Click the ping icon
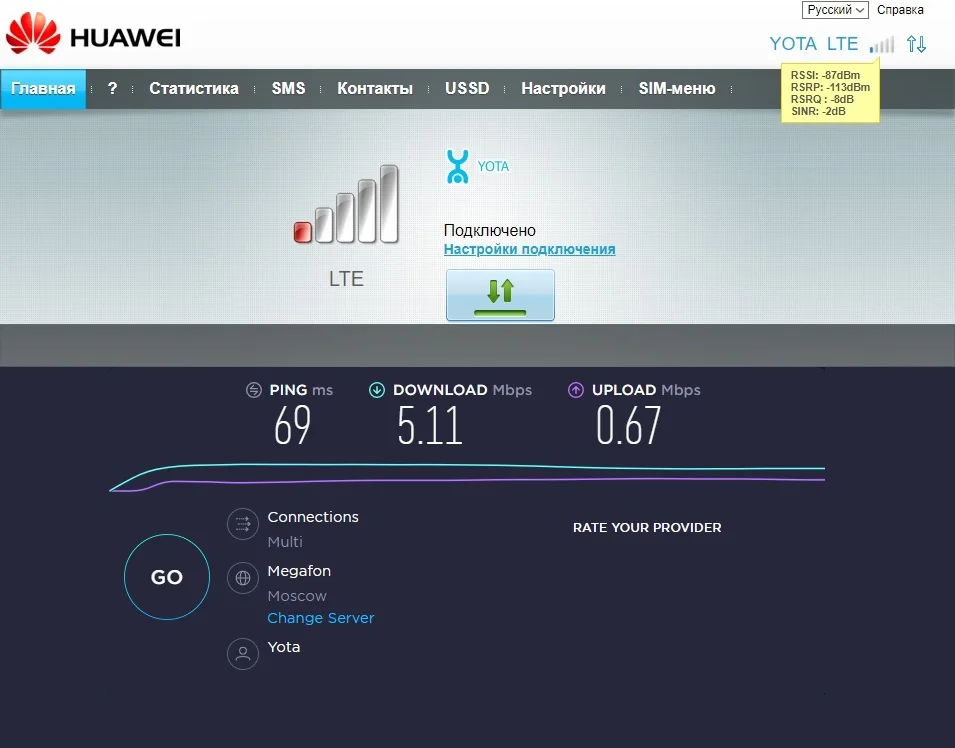The image size is (955, 748). [x=254, y=390]
